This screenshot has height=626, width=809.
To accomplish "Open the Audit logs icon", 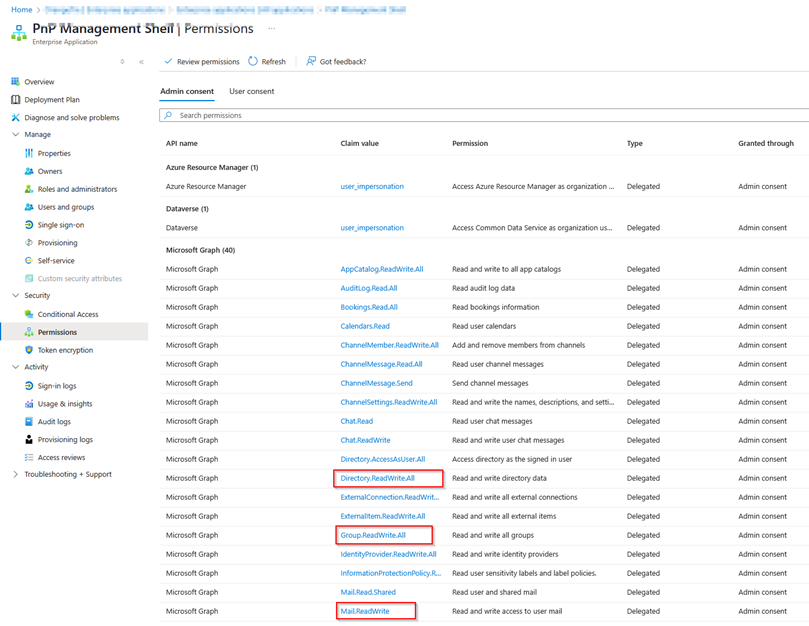I will (29, 422).
